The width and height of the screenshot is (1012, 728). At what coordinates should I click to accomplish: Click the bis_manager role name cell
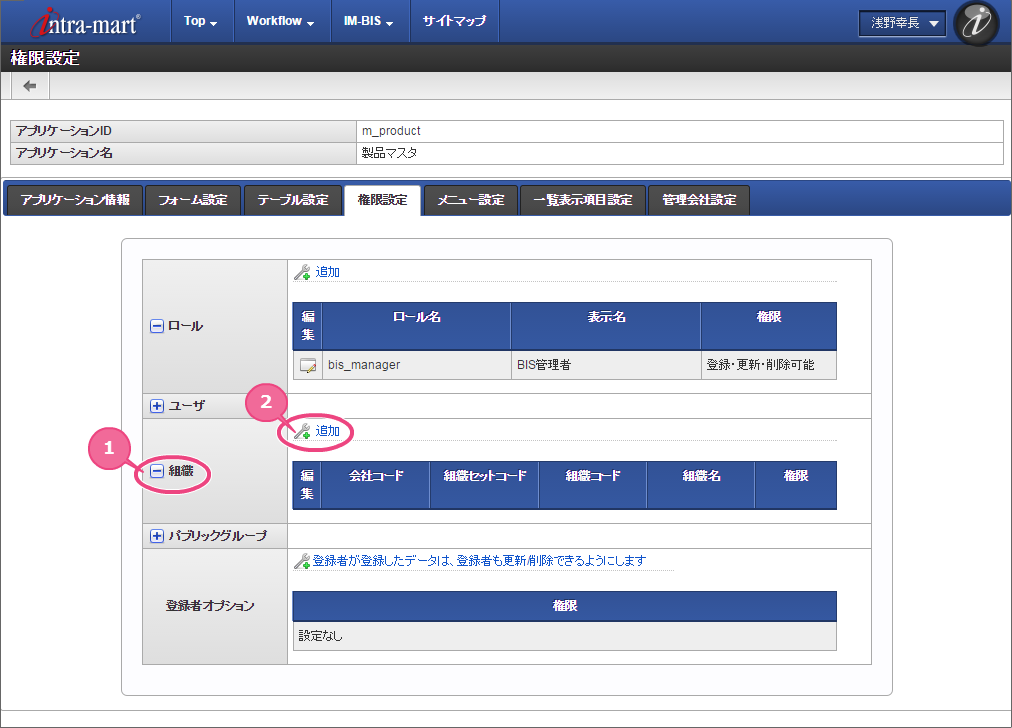pyautogui.click(x=416, y=365)
